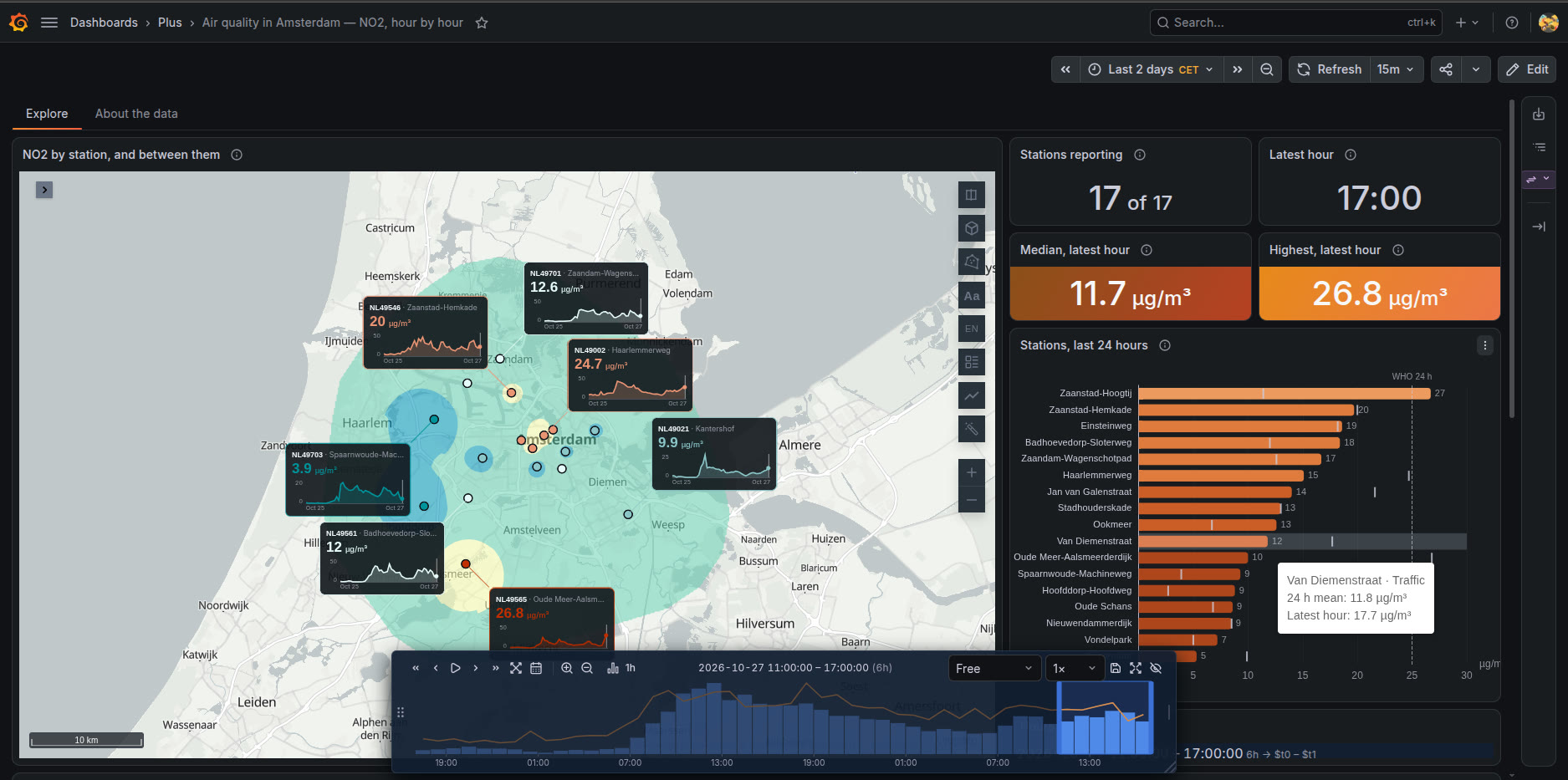This screenshot has width=1568, height=780.
Task: Toggle the 3D cube map view
Action: (971, 228)
